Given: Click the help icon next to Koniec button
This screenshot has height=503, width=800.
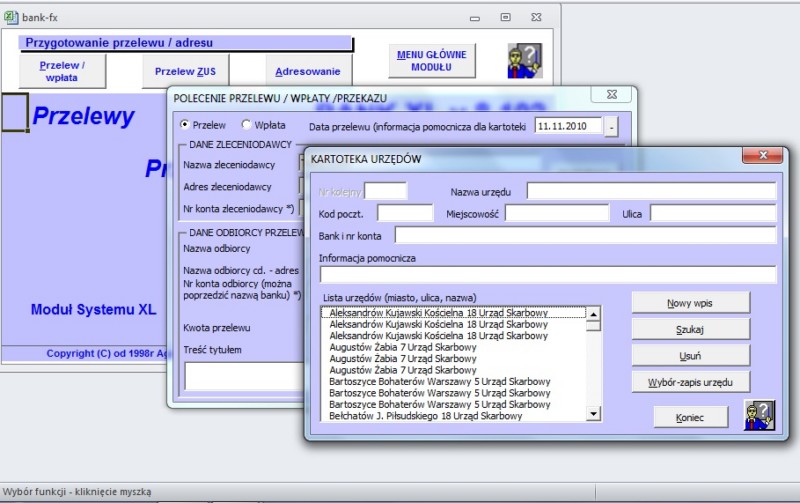Looking at the screenshot, I should coord(759,415).
